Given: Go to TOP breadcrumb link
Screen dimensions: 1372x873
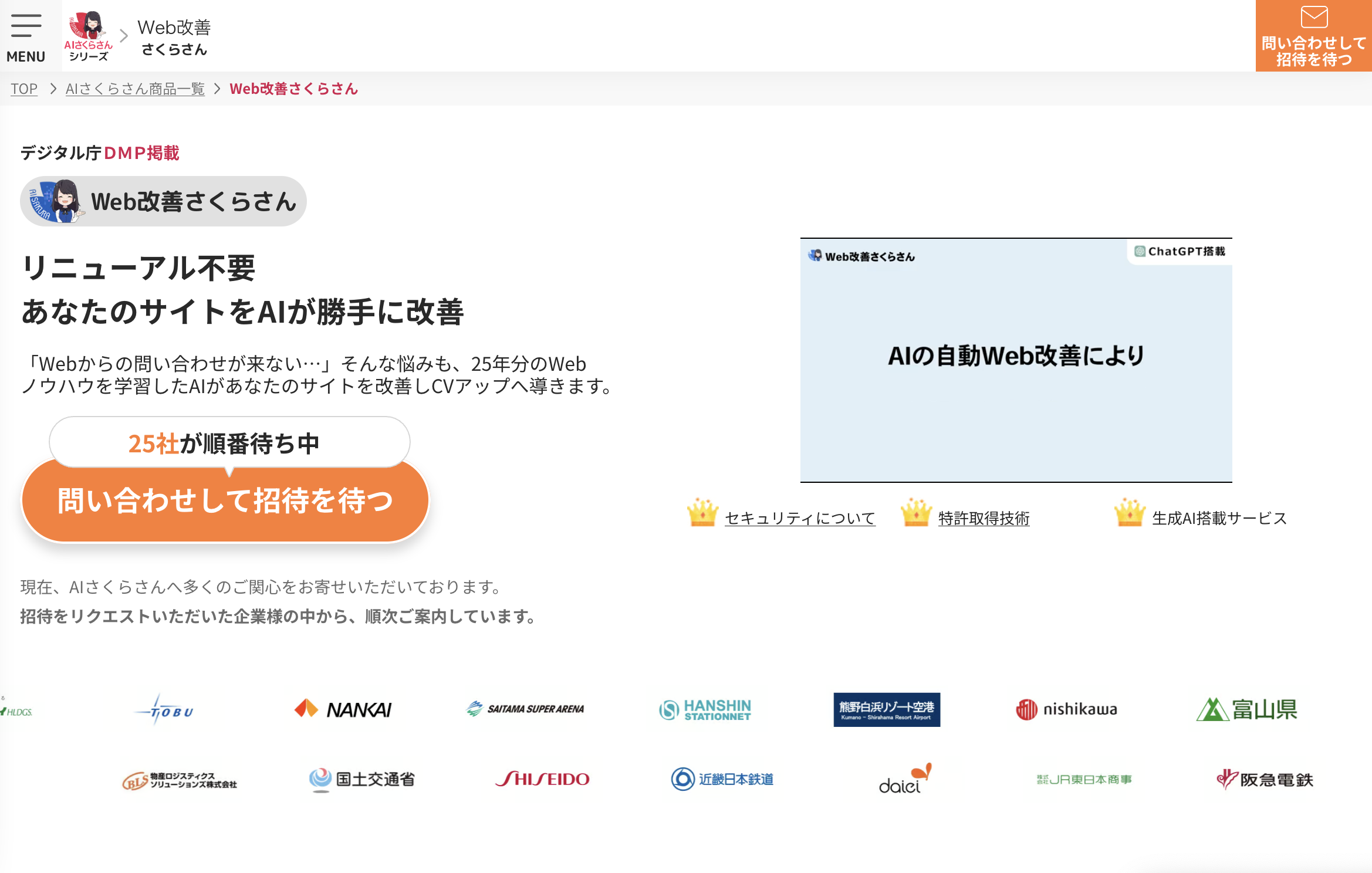Looking at the screenshot, I should coord(24,89).
